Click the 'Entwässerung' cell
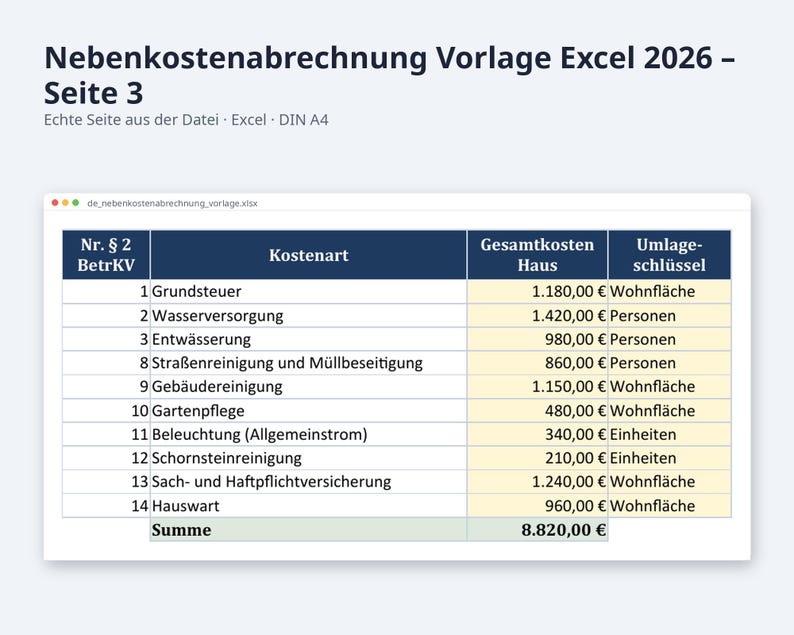The height and width of the screenshot is (635, 794). coord(308,339)
